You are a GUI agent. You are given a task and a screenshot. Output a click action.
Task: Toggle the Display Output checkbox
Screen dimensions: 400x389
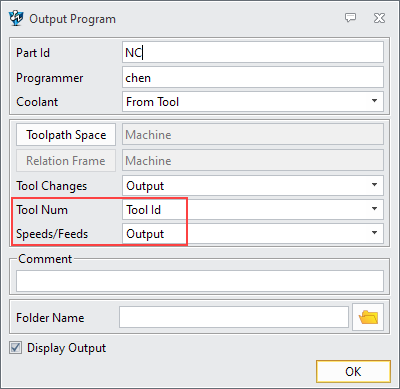point(15,348)
